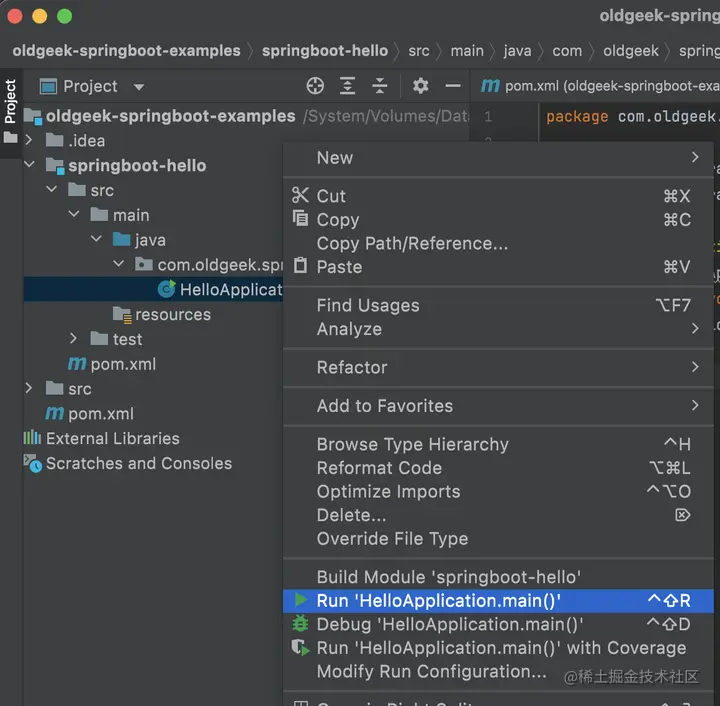This screenshot has height=706, width=720.
Task: Click the Paste clipboard icon
Action: [300, 265]
